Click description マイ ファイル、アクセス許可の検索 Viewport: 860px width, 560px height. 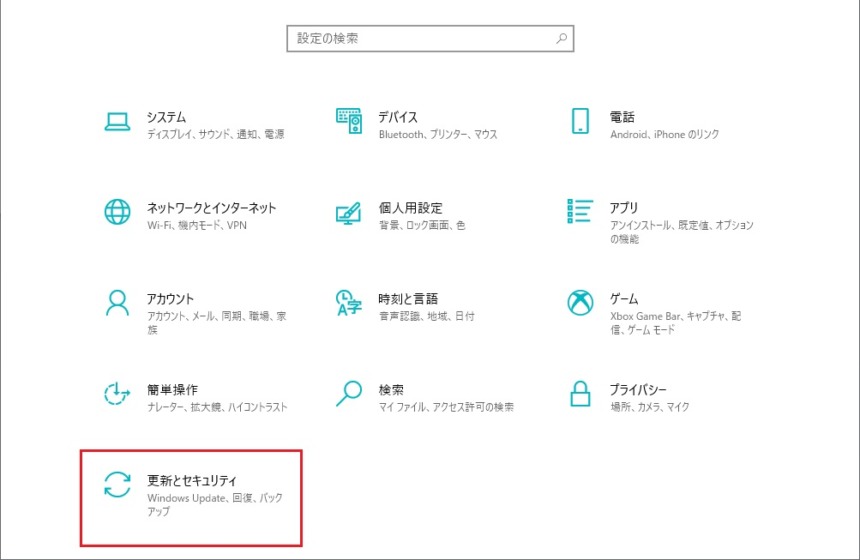(x=446, y=407)
